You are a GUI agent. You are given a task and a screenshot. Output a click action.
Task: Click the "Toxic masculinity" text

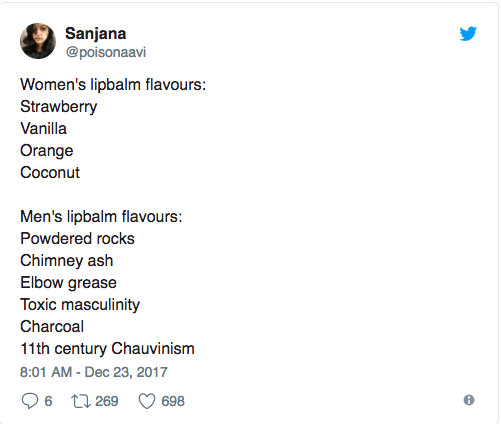click(80, 305)
